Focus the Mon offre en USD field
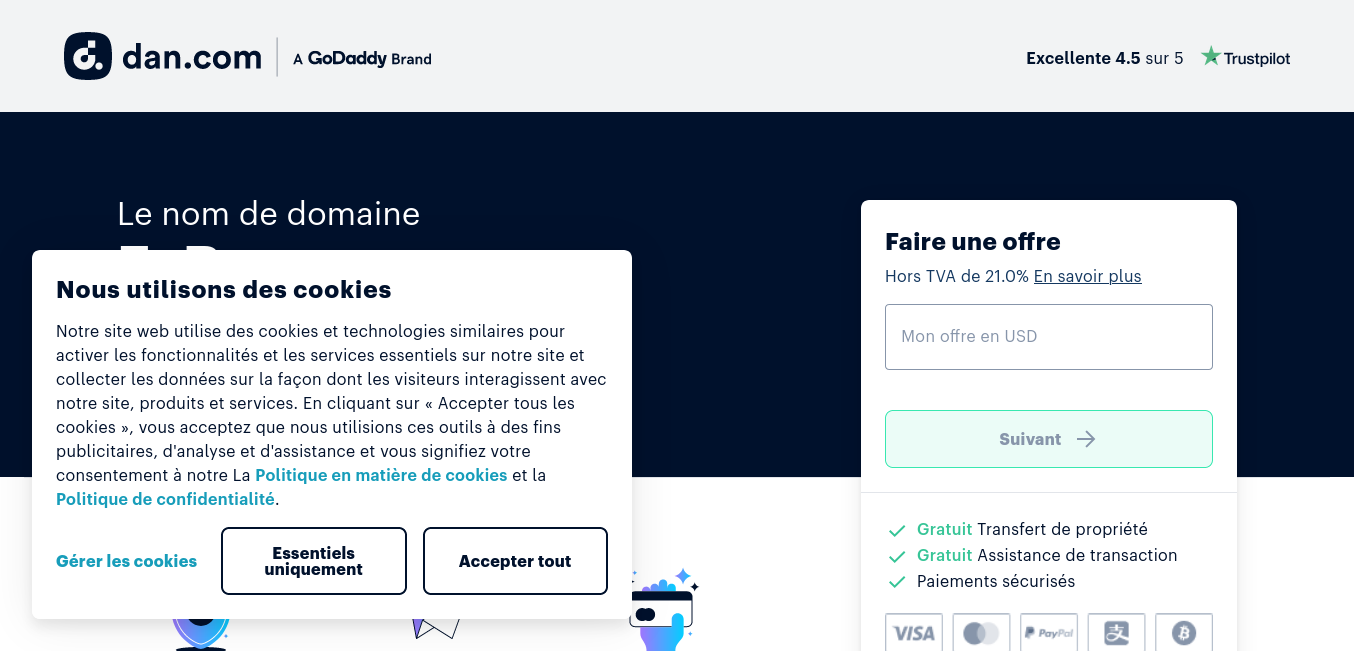This screenshot has width=1366, height=651. point(1049,337)
